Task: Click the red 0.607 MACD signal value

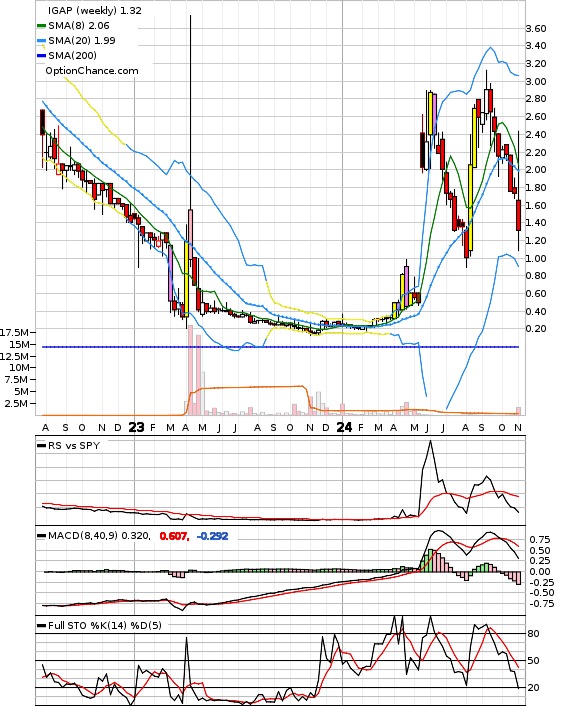Action: tap(174, 536)
